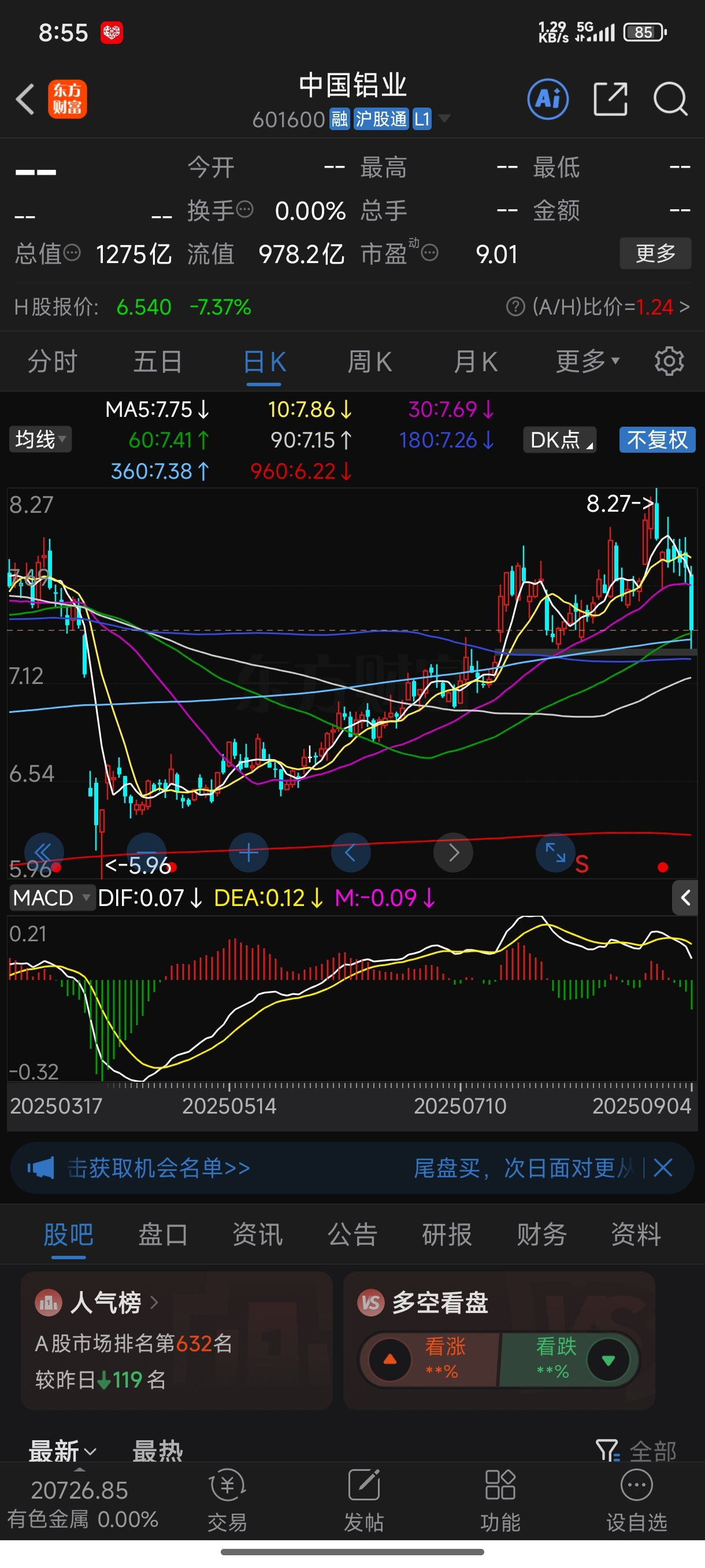705x1568 pixels.
Task: Close the promotional banner
Action: pyautogui.click(x=662, y=1168)
